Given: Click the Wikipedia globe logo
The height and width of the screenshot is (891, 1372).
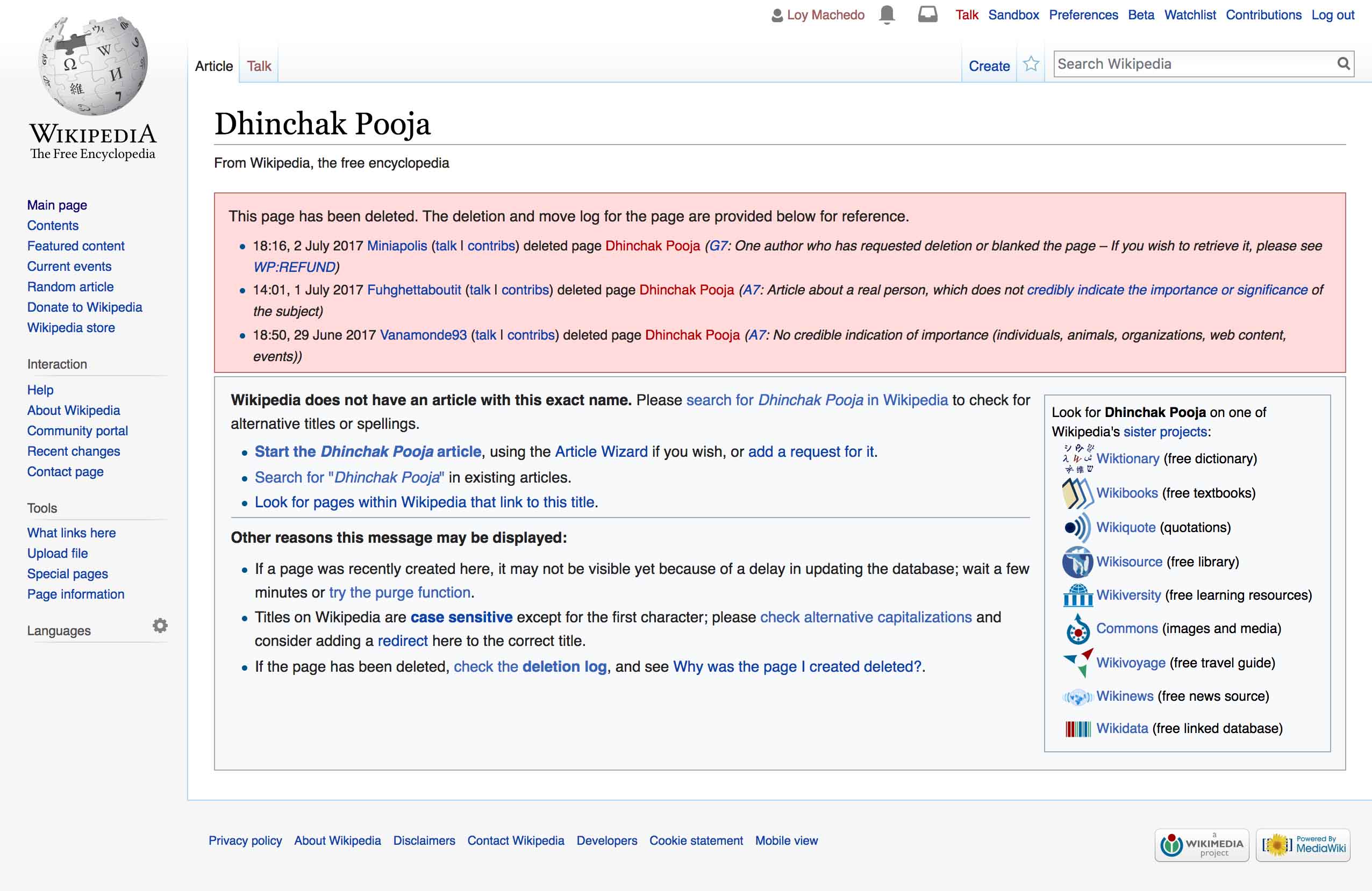Looking at the screenshot, I should pyautogui.click(x=93, y=65).
